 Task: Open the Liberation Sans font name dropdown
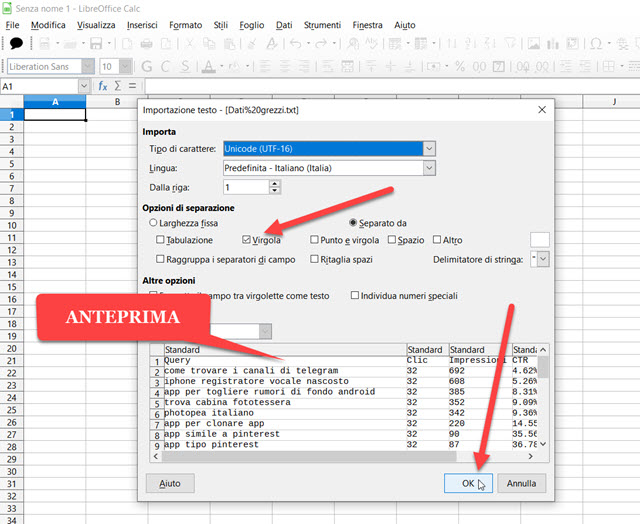tap(88, 66)
